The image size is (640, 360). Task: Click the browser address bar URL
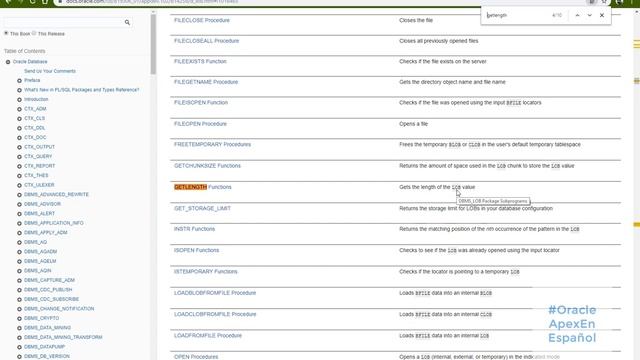[x=152, y=2]
